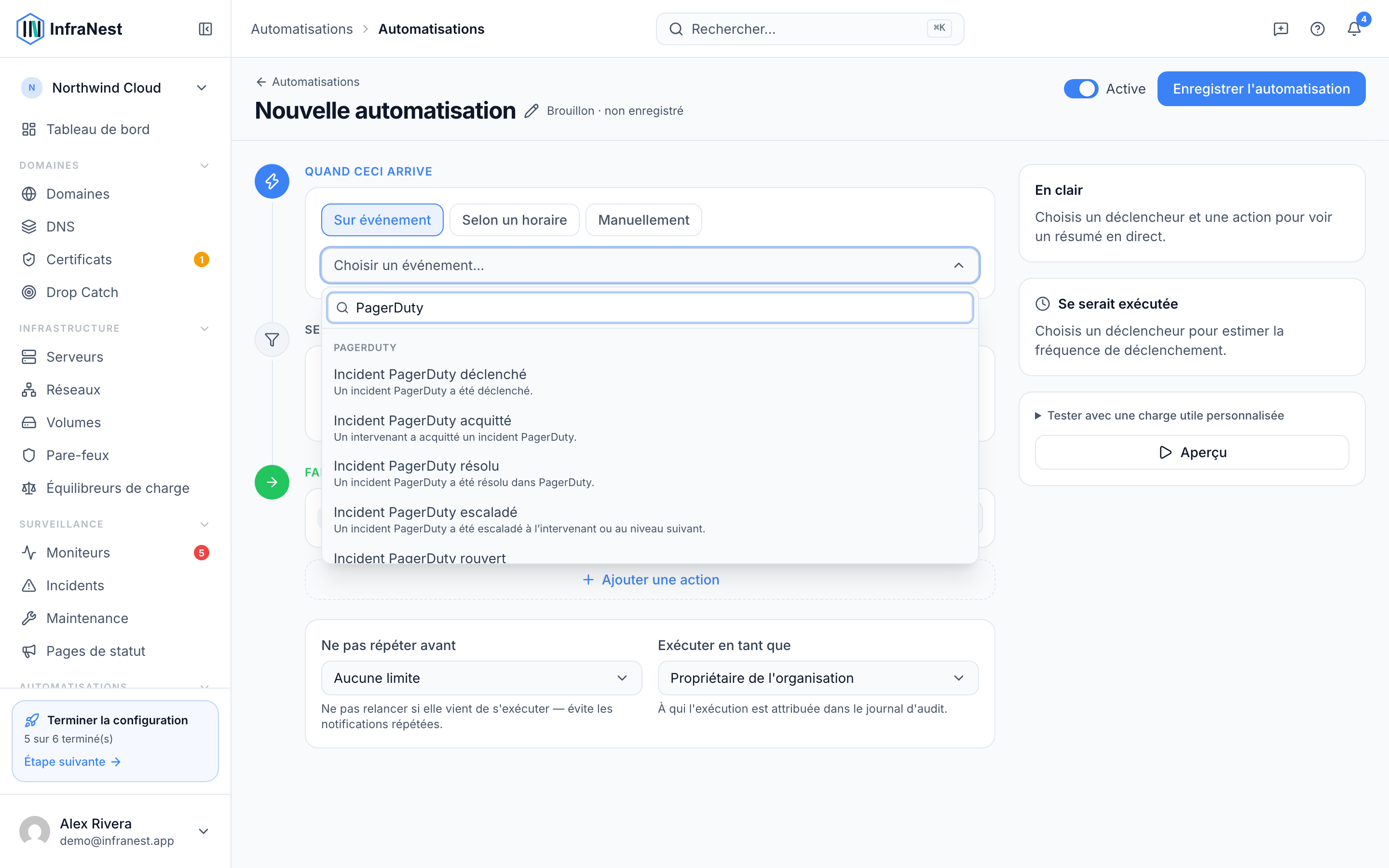Click the Aperçu preview button
1389x868 pixels.
[1192, 452]
